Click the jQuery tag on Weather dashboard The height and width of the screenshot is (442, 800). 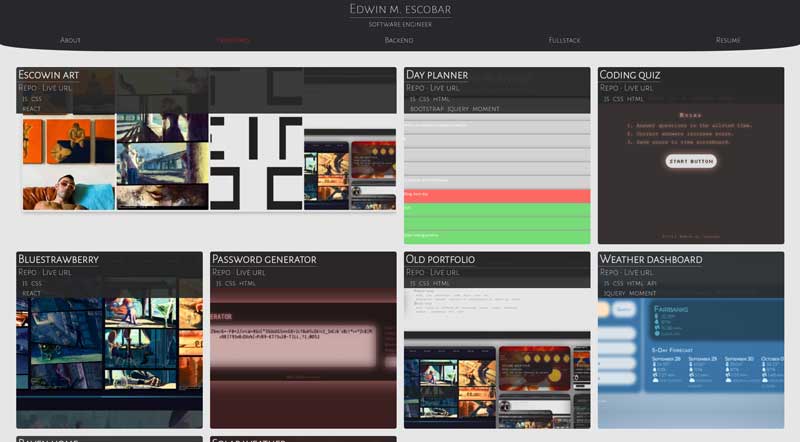pyautogui.click(x=614, y=293)
